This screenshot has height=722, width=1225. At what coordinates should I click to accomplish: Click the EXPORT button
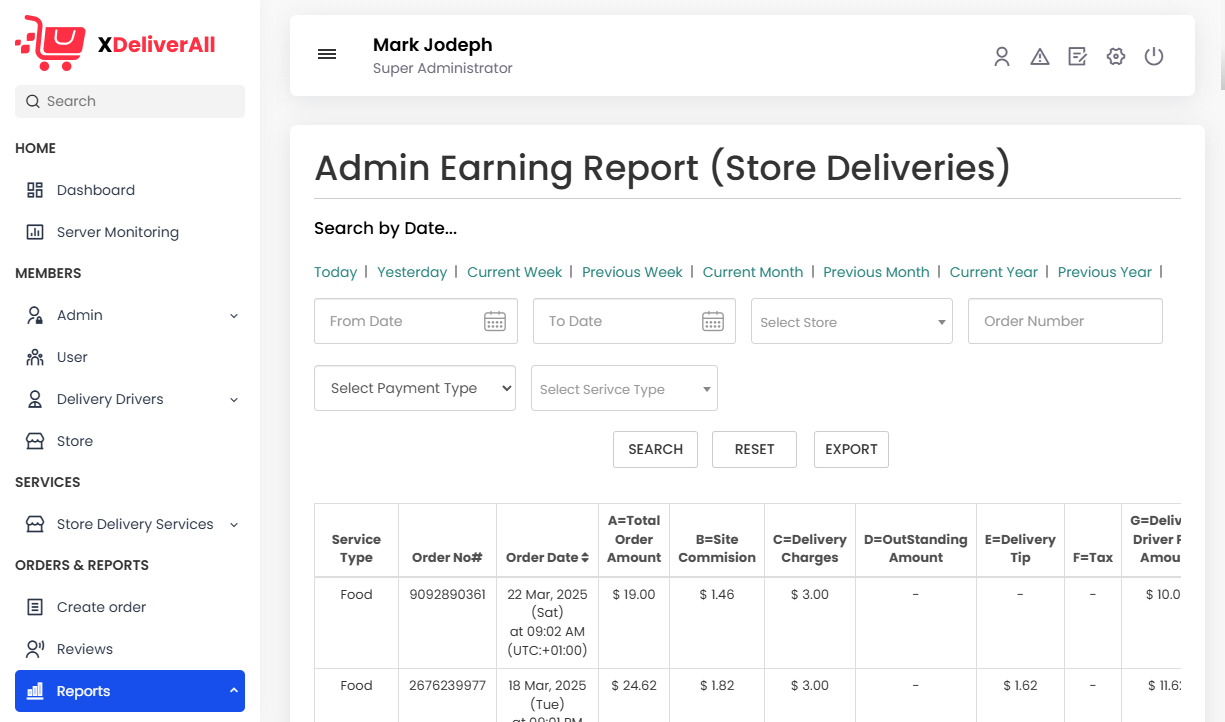point(851,449)
